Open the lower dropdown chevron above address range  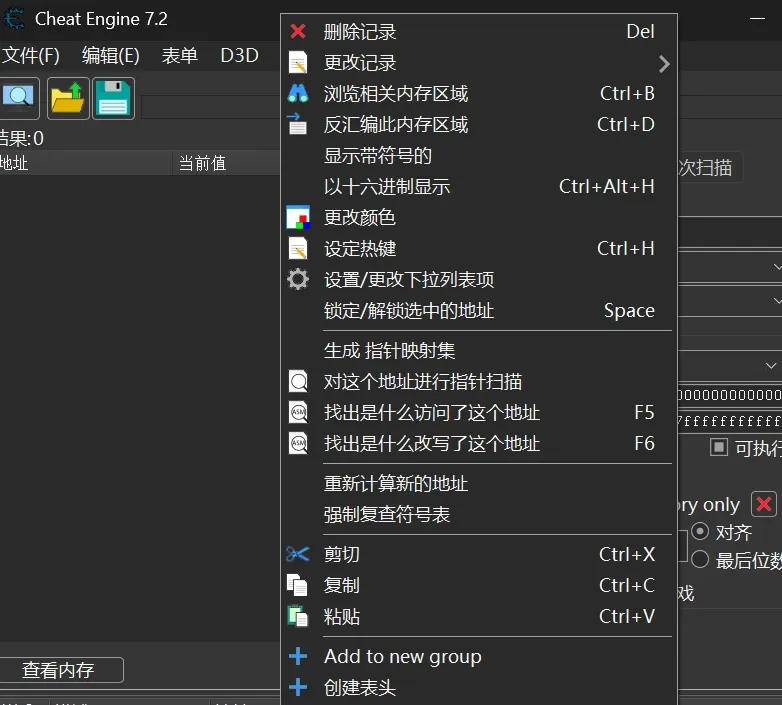[x=771, y=366]
